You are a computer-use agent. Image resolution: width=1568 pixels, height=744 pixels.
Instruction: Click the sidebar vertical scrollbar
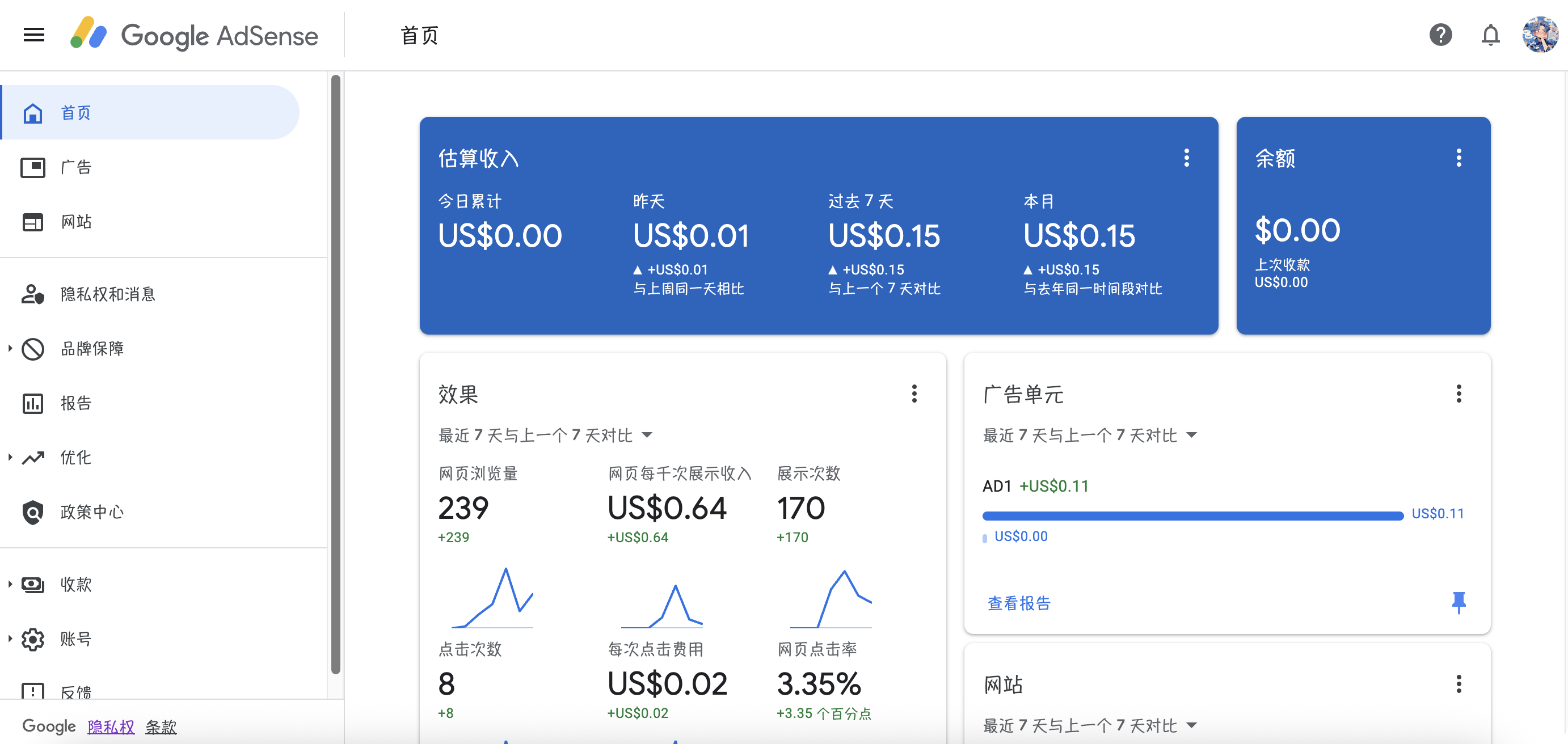335,374
